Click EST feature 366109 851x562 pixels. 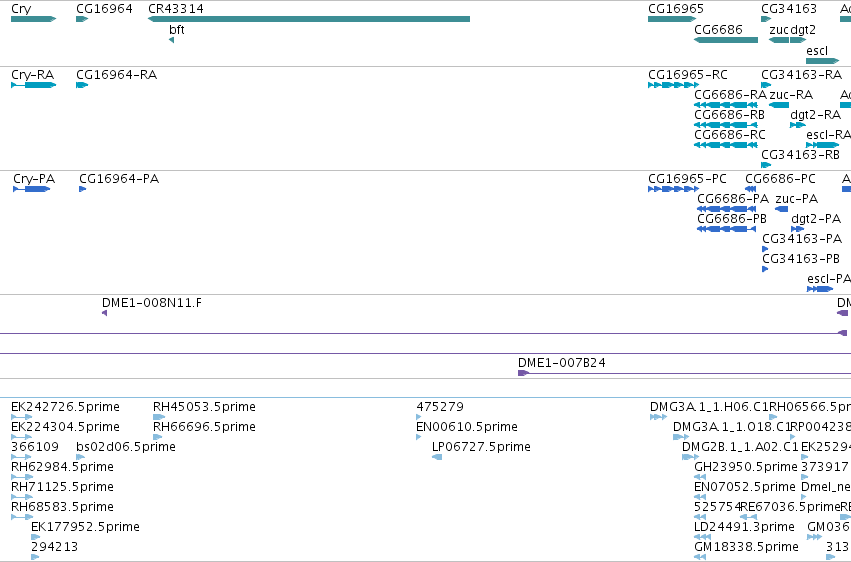(x=35, y=447)
